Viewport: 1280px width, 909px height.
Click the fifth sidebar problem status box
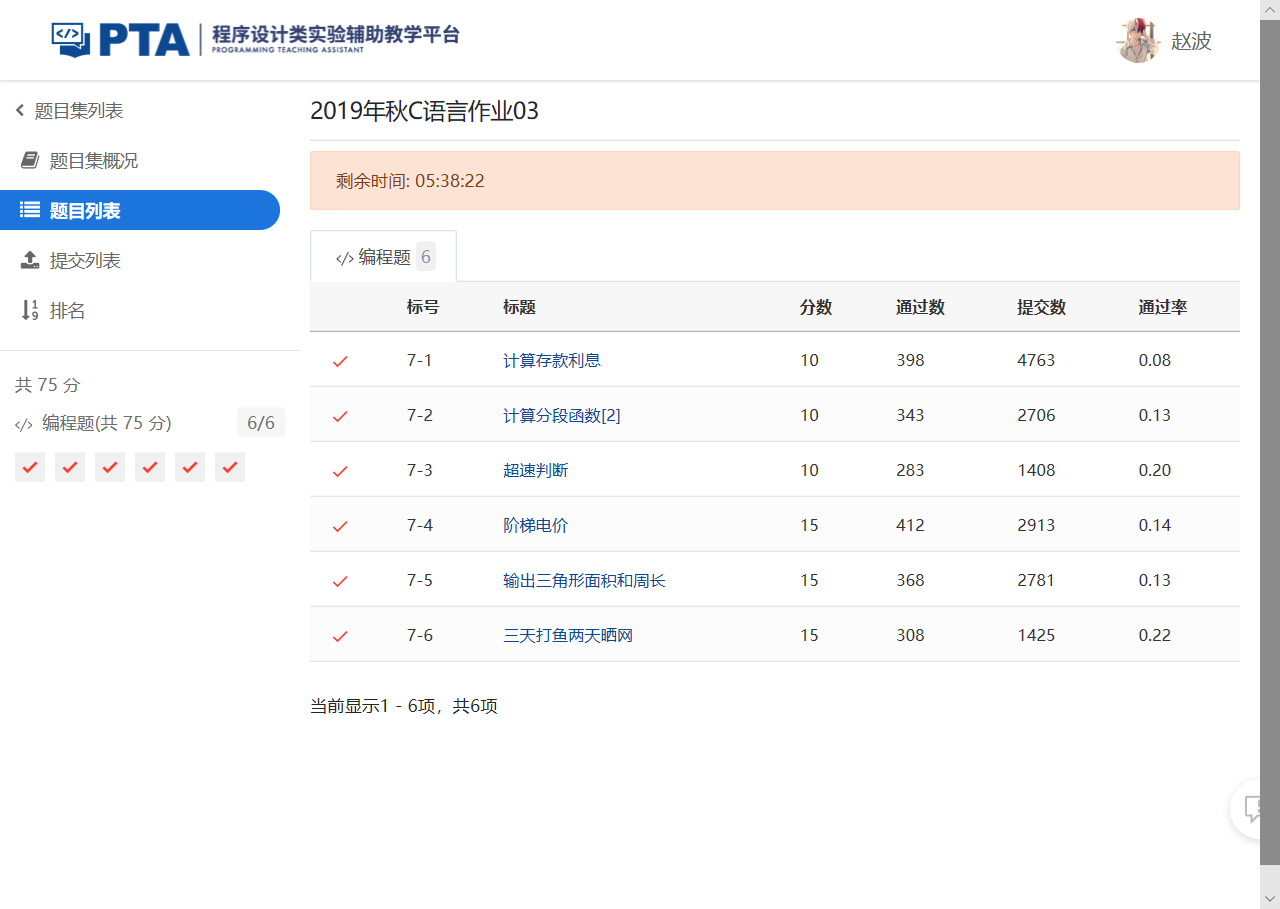pyautogui.click(x=190, y=467)
